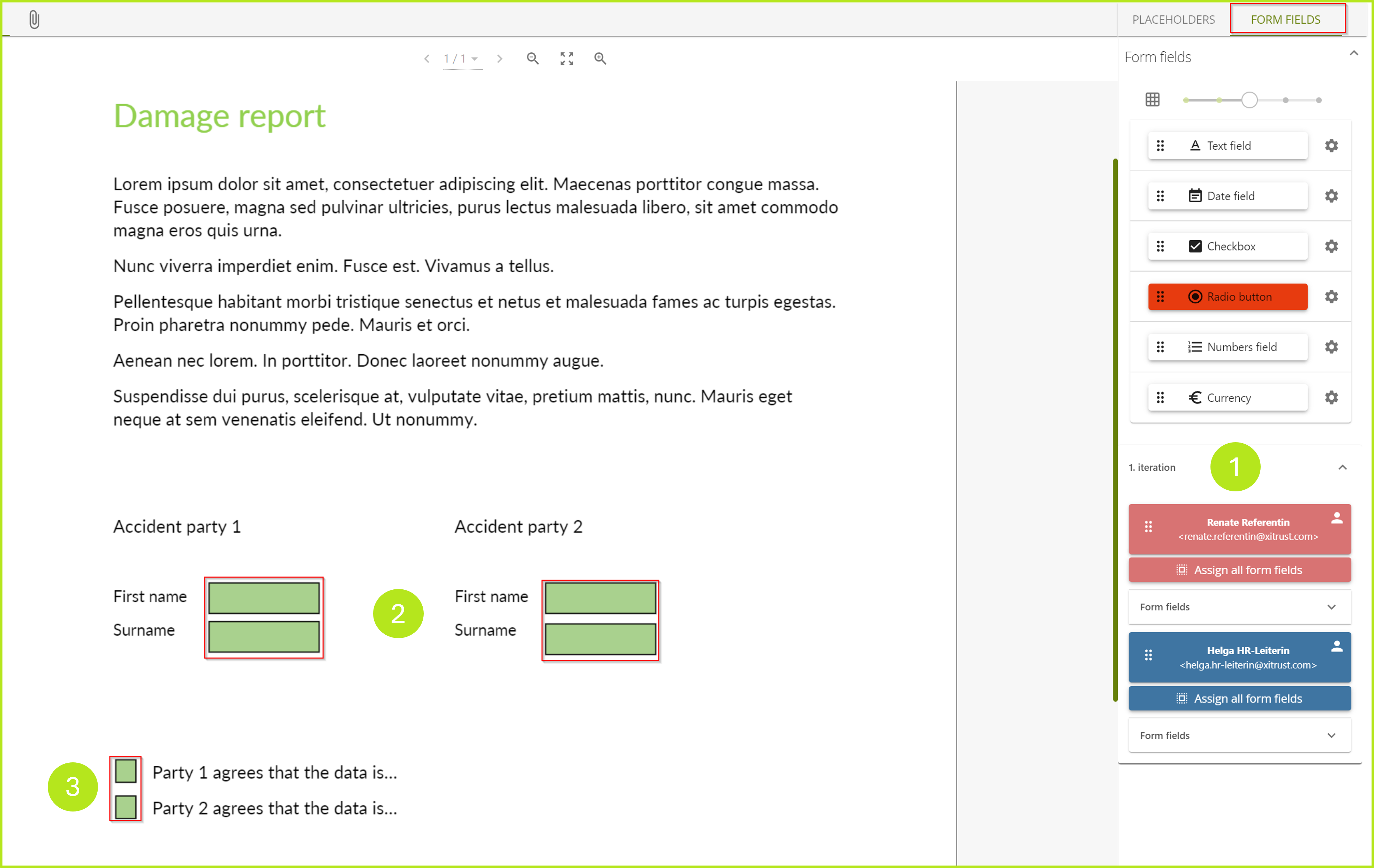Click Party 1 agreement checkbox field
The width and height of the screenshot is (1374, 868).
coord(126,771)
